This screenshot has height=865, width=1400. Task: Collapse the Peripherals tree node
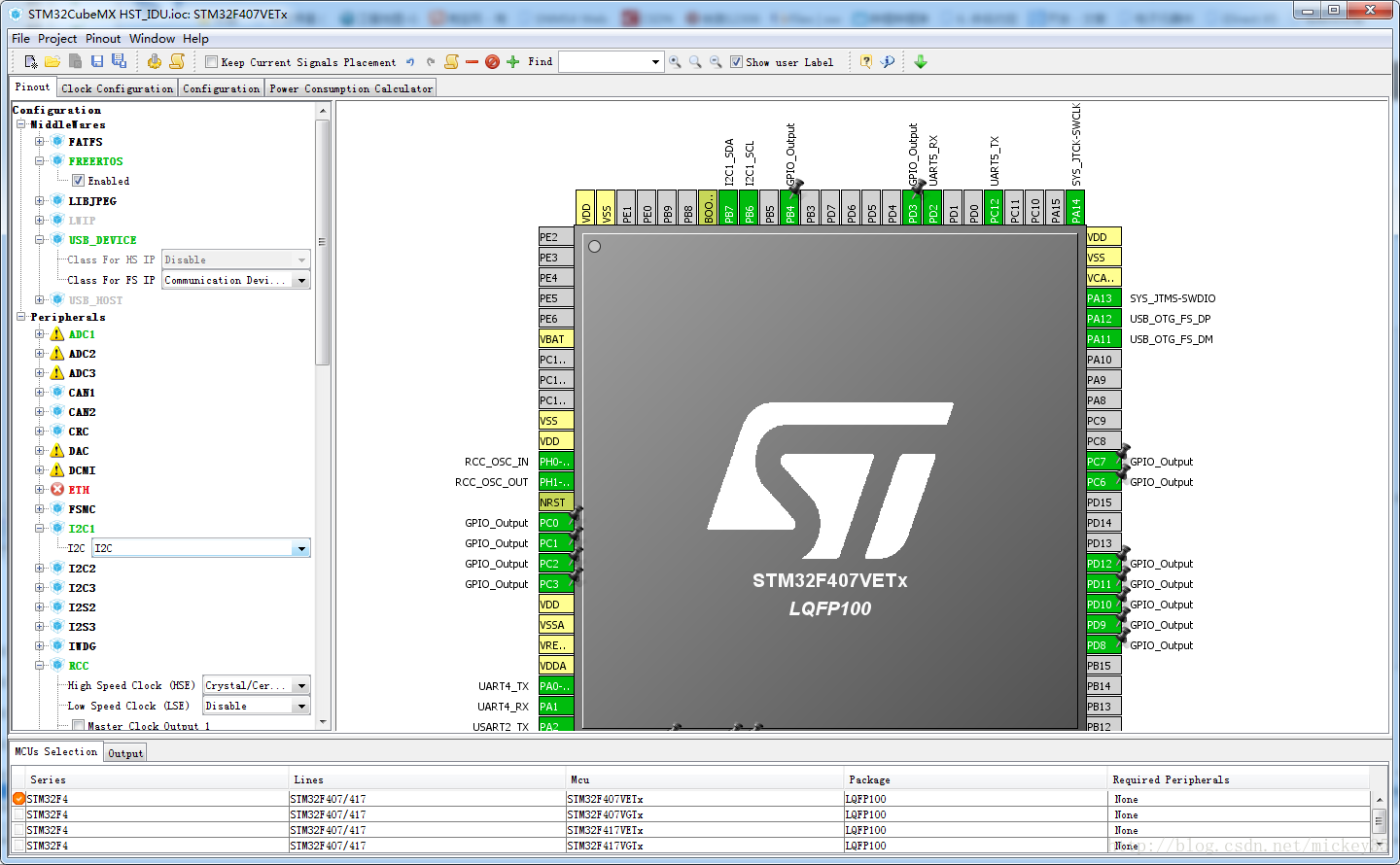point(21,317)
